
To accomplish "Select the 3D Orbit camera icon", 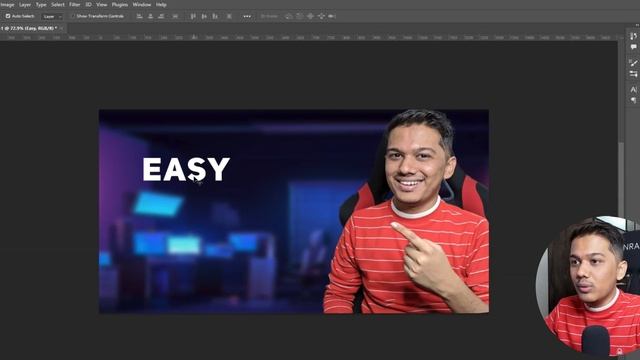I will point(289,16).
